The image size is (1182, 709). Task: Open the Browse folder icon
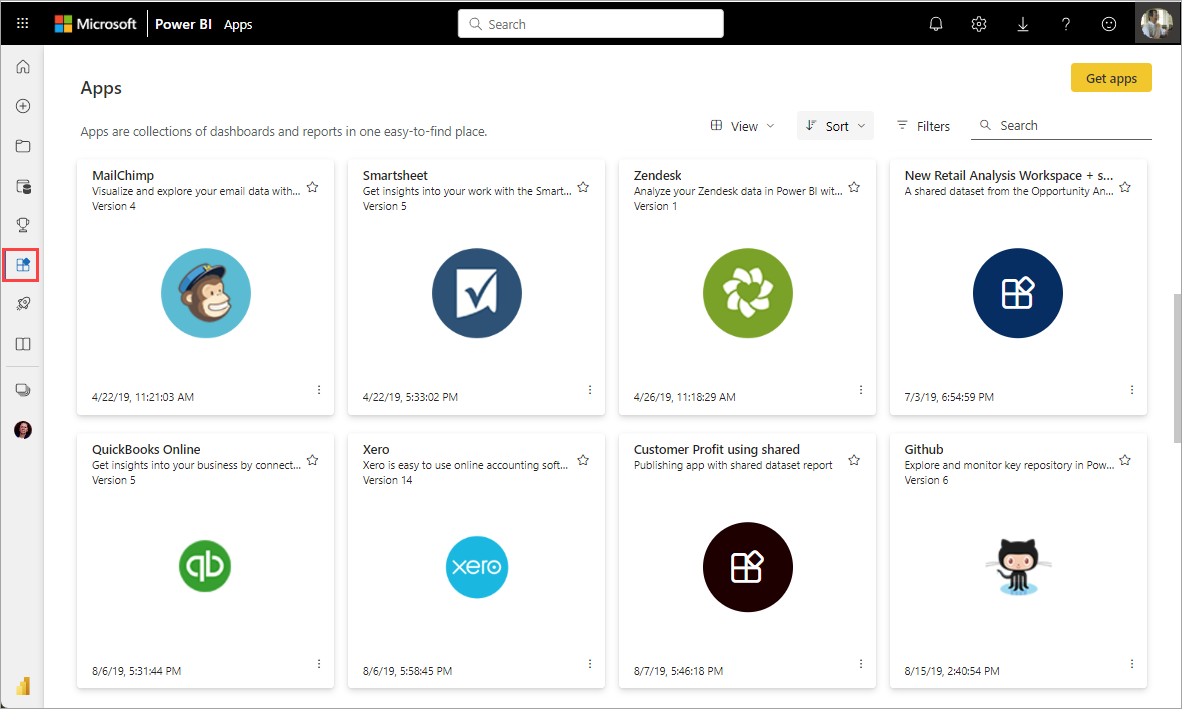pos(22,146)
